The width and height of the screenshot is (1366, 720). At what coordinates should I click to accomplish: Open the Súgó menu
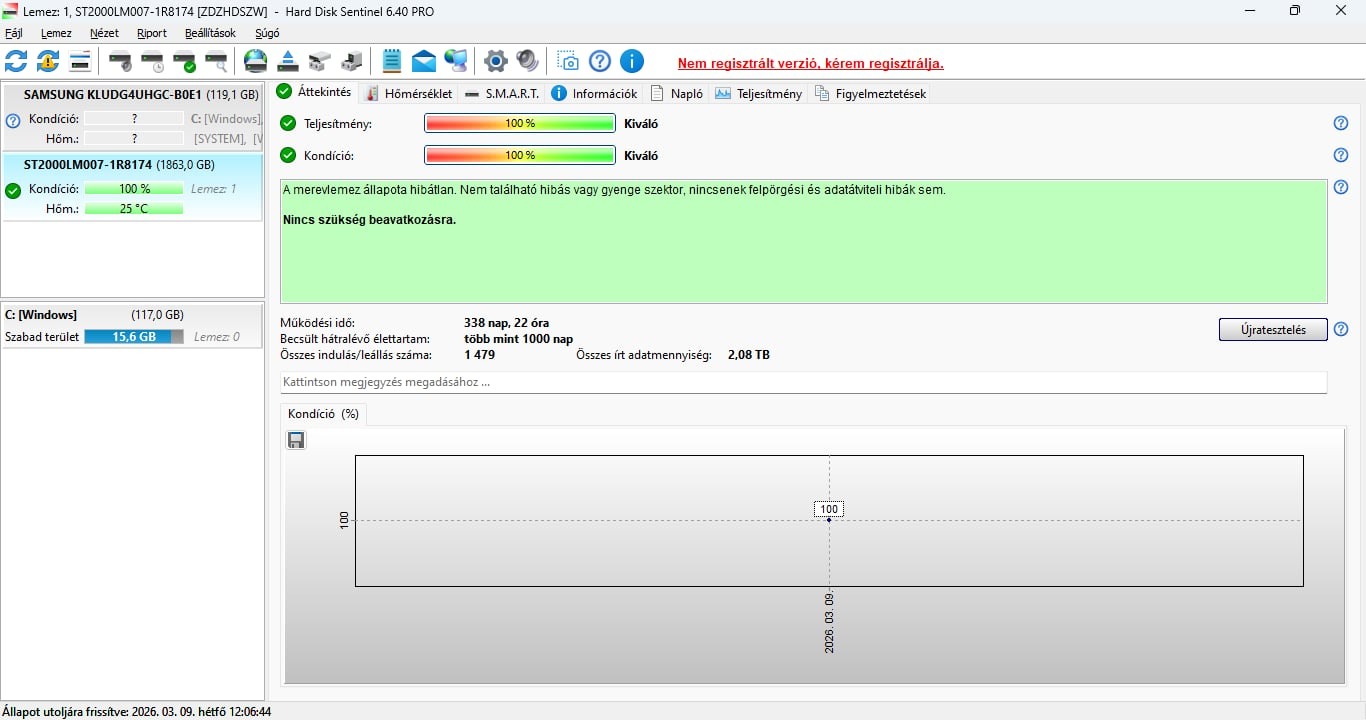pyautogui.click(x=267, y=33)
